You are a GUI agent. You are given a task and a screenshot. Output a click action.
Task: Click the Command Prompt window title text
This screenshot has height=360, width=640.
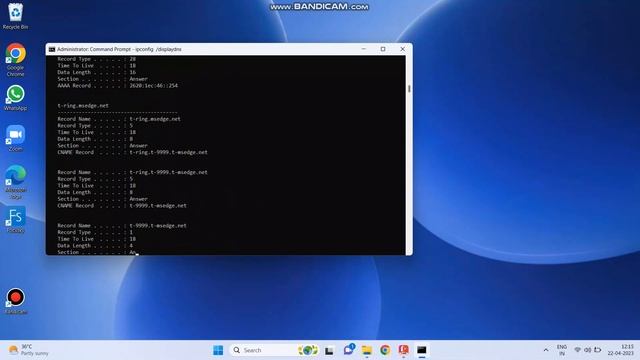click(119, 49)
